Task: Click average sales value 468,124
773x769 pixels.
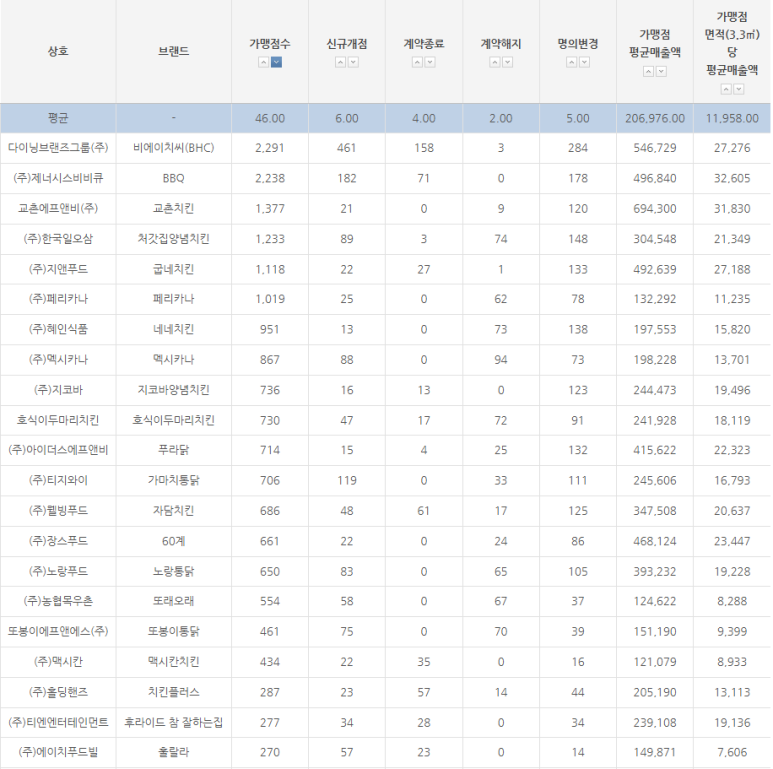Action: 655,541
